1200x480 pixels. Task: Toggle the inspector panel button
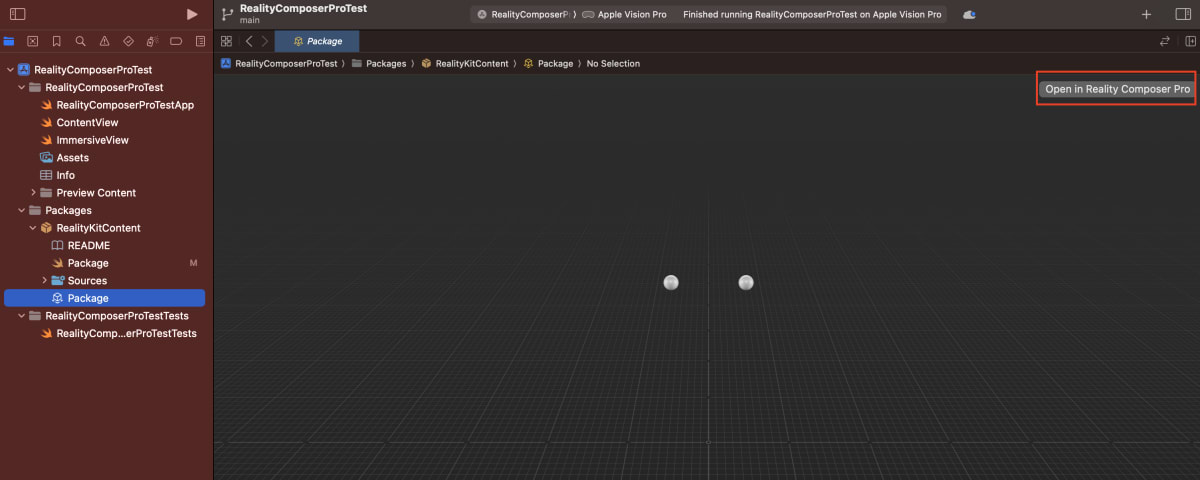point(1184,14)
